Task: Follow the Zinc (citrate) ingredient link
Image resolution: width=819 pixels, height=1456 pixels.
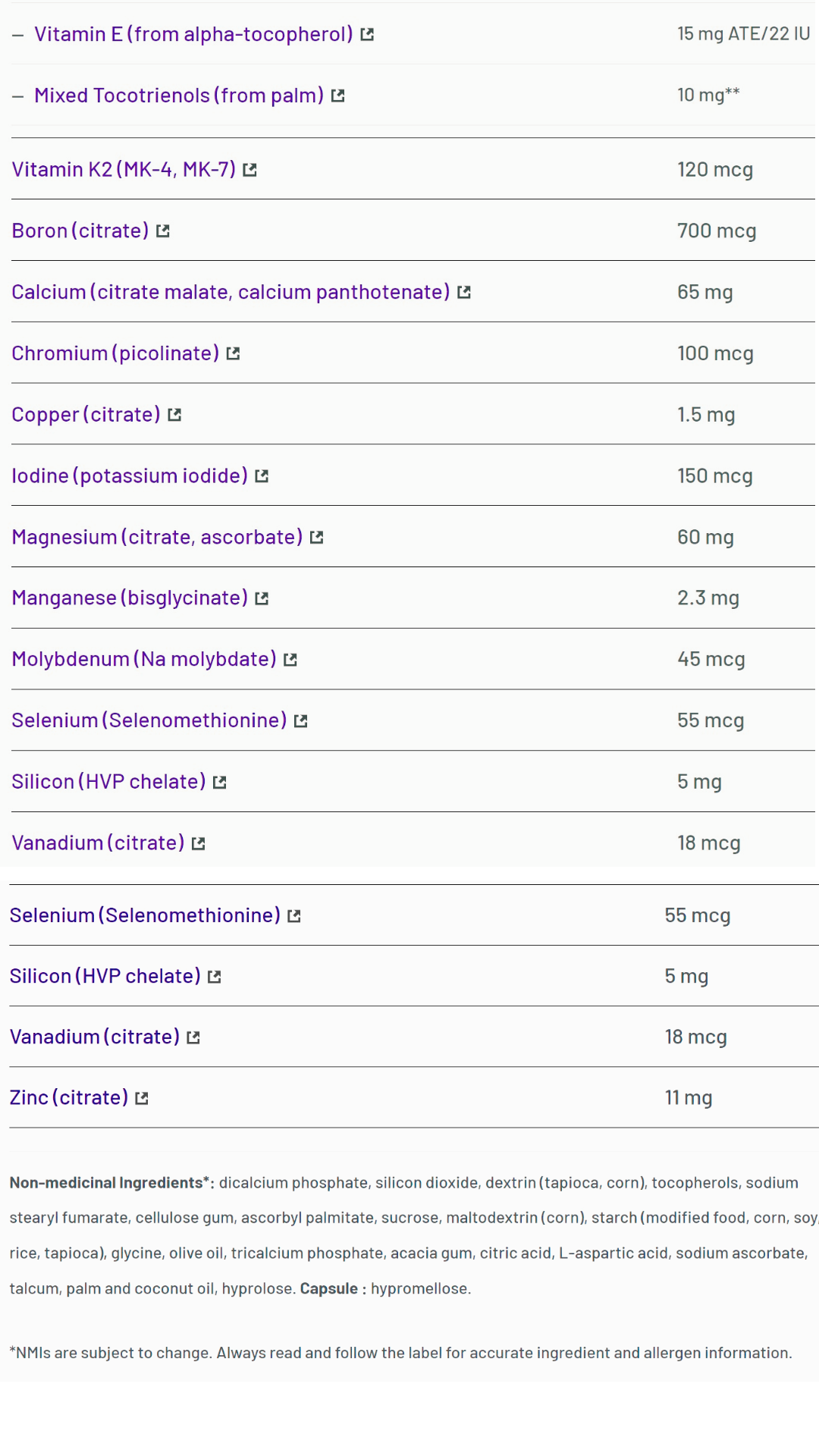Action: (69, 1097)
